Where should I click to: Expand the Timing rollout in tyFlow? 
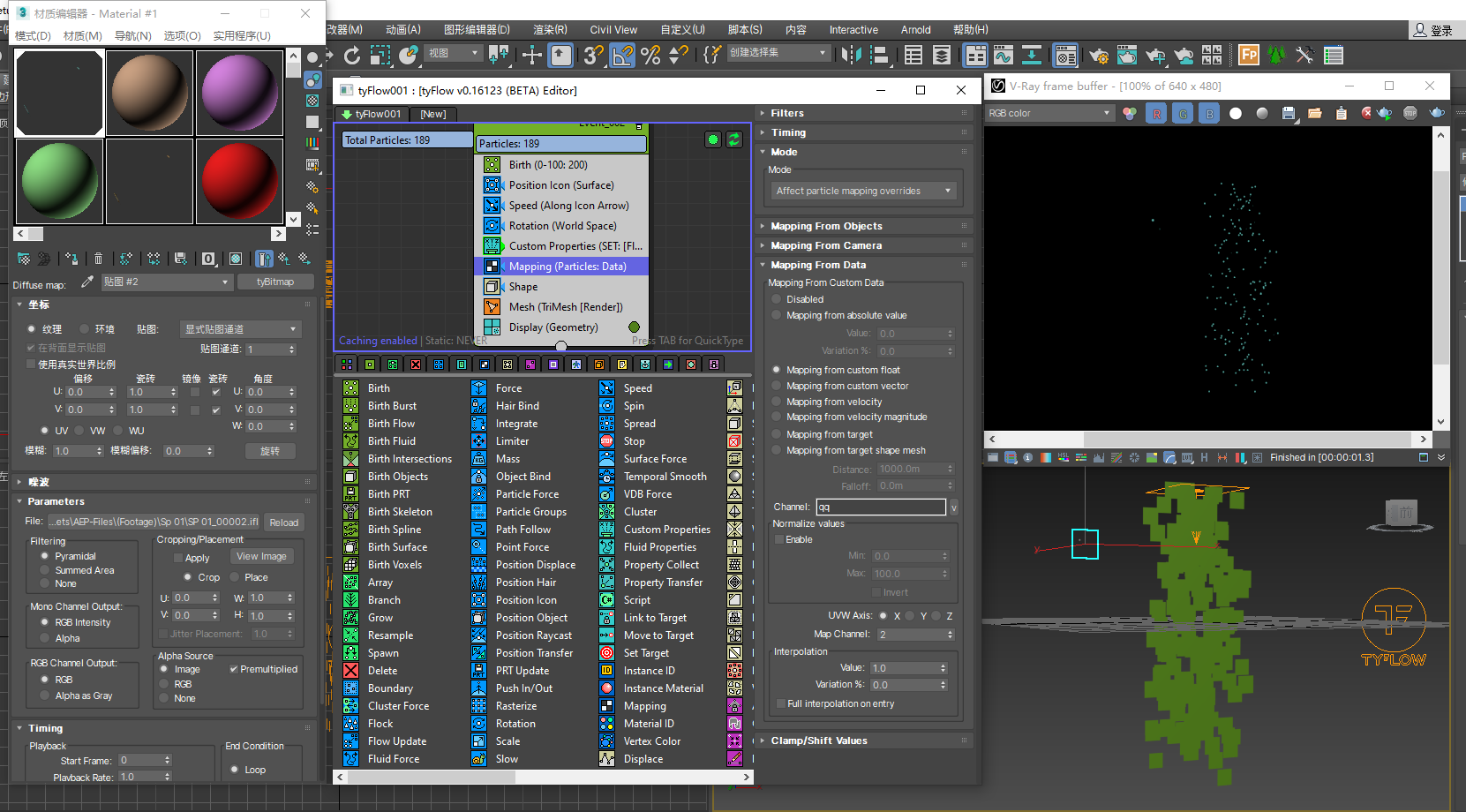coord(865,132)
